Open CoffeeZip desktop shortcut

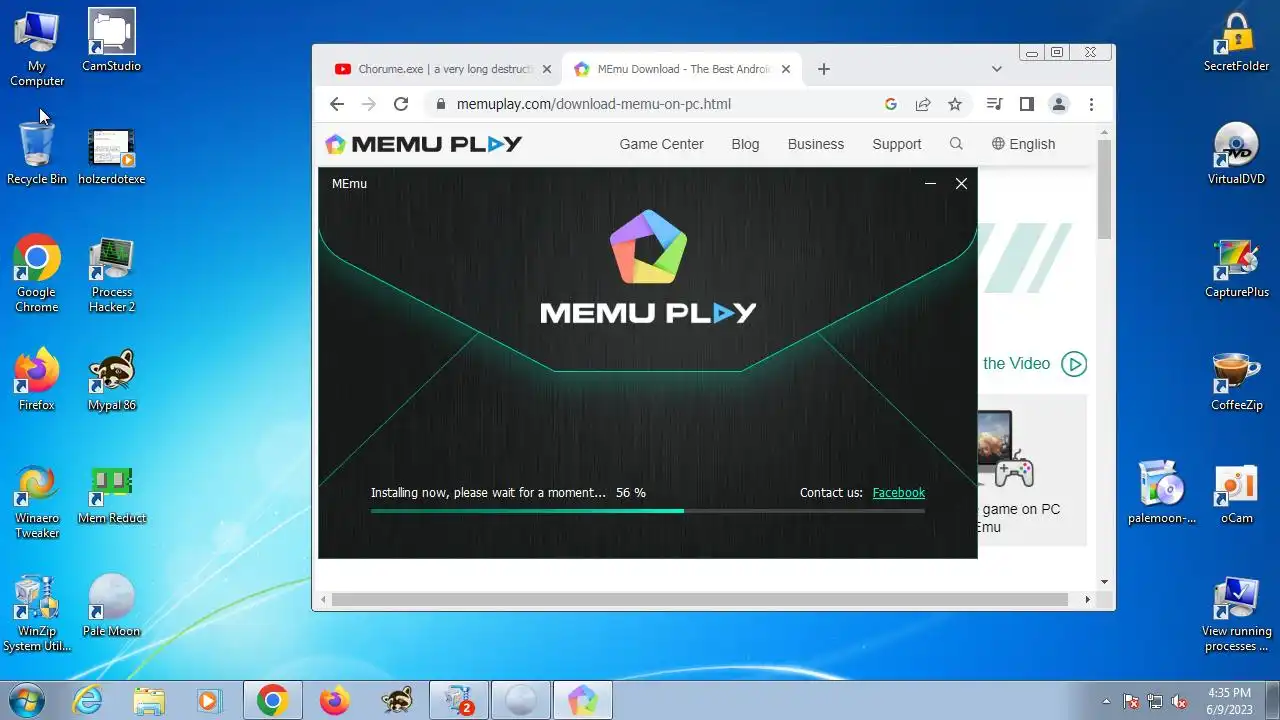[1237, 380]
